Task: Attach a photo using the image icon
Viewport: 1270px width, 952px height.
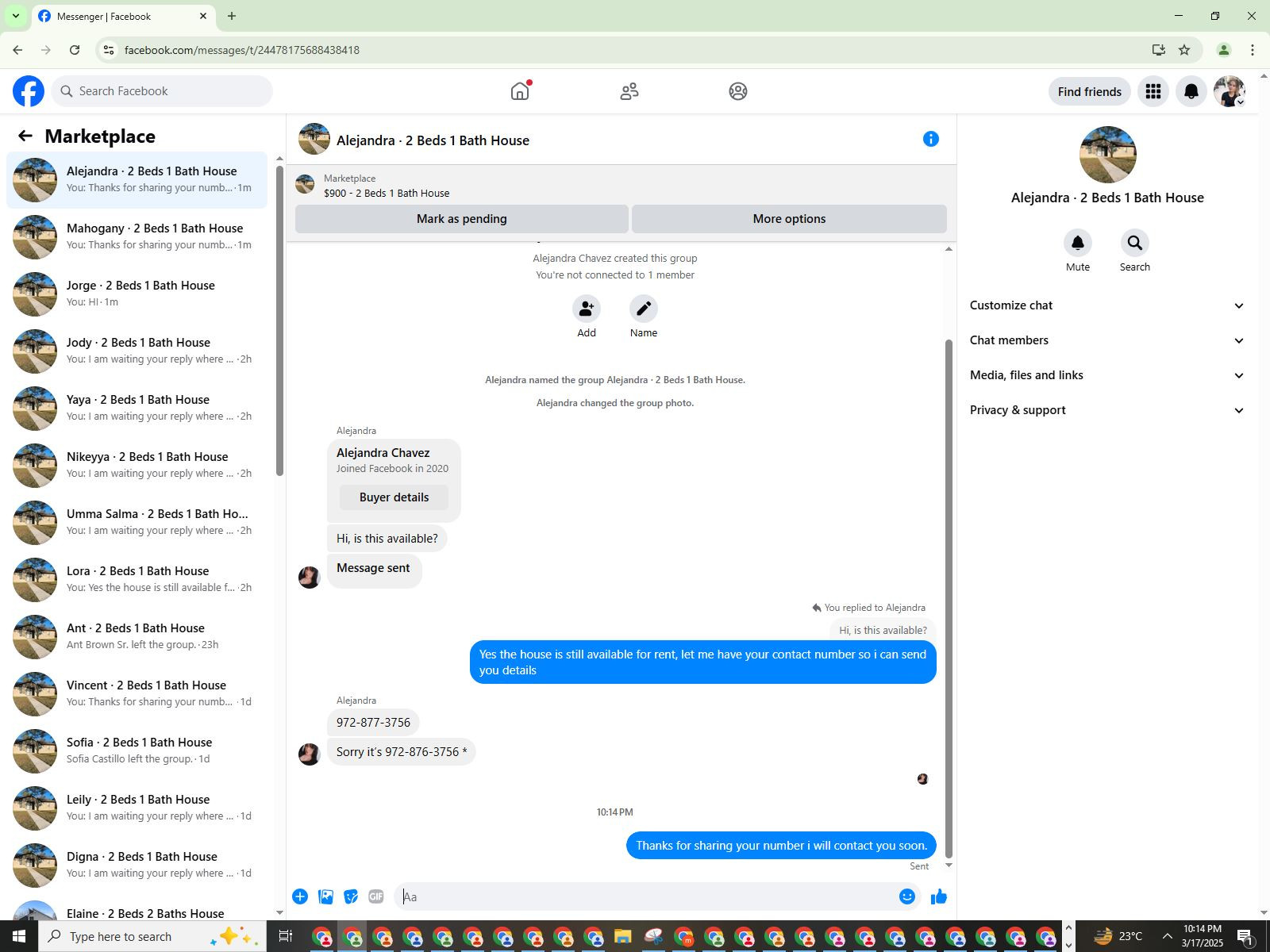Action: click(x=325, y=896)
